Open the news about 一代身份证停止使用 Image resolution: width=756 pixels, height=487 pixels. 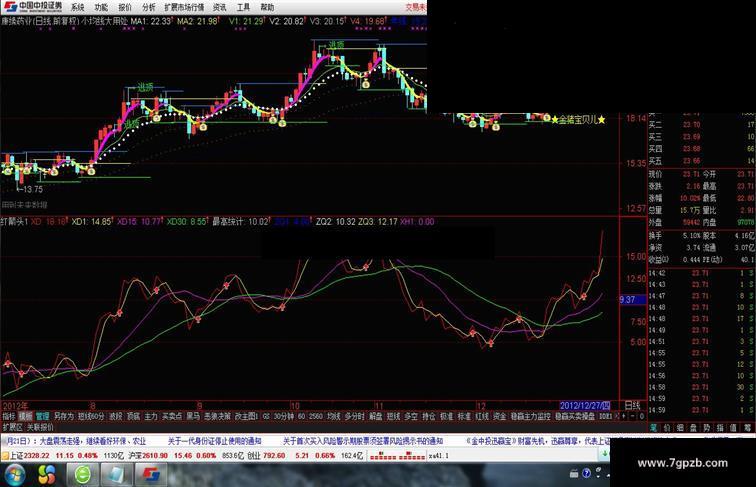click(x=215, y=441)
